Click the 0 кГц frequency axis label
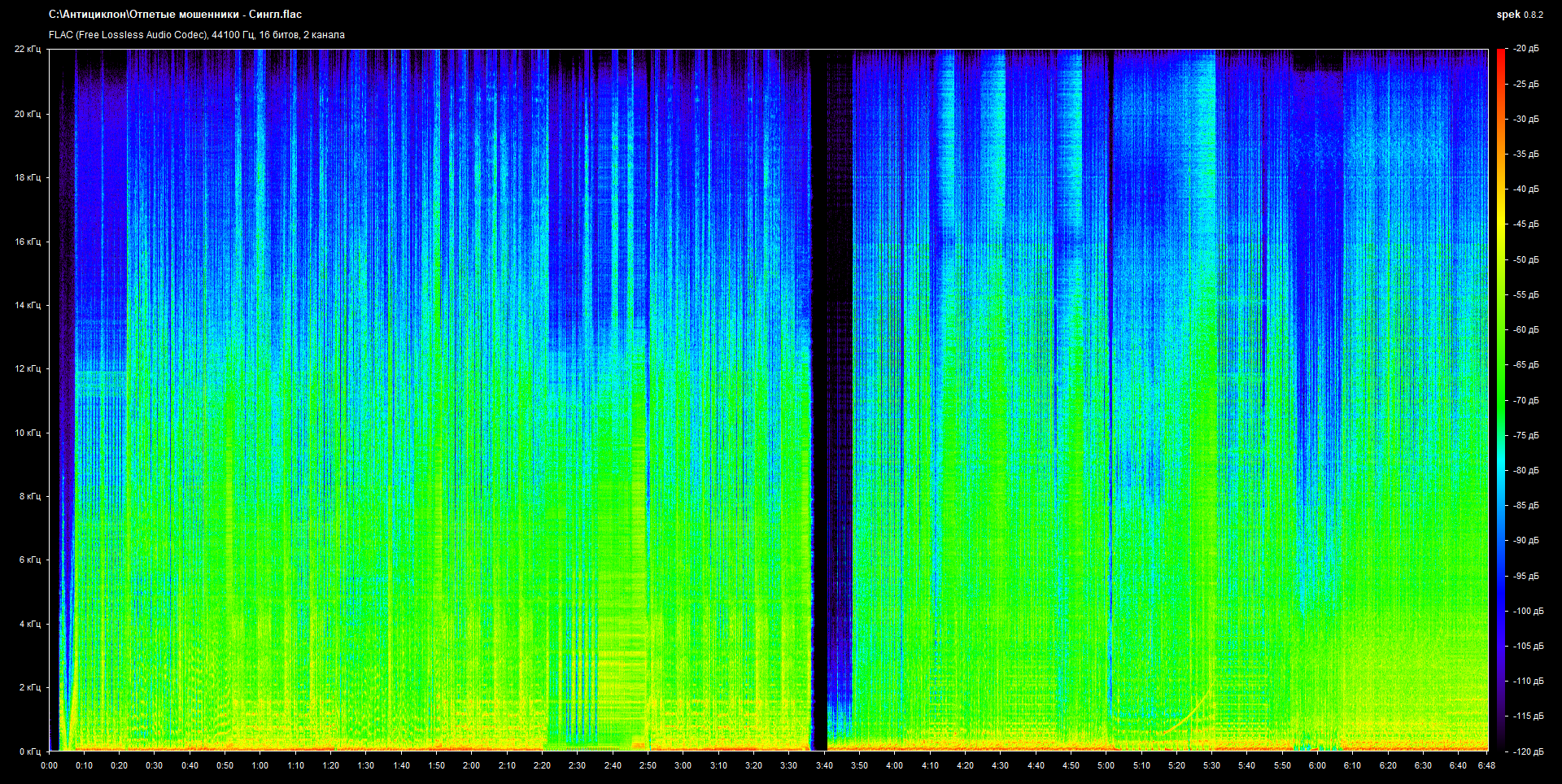The height and width of the screenshot is (784, 1562). pos(29,751)
